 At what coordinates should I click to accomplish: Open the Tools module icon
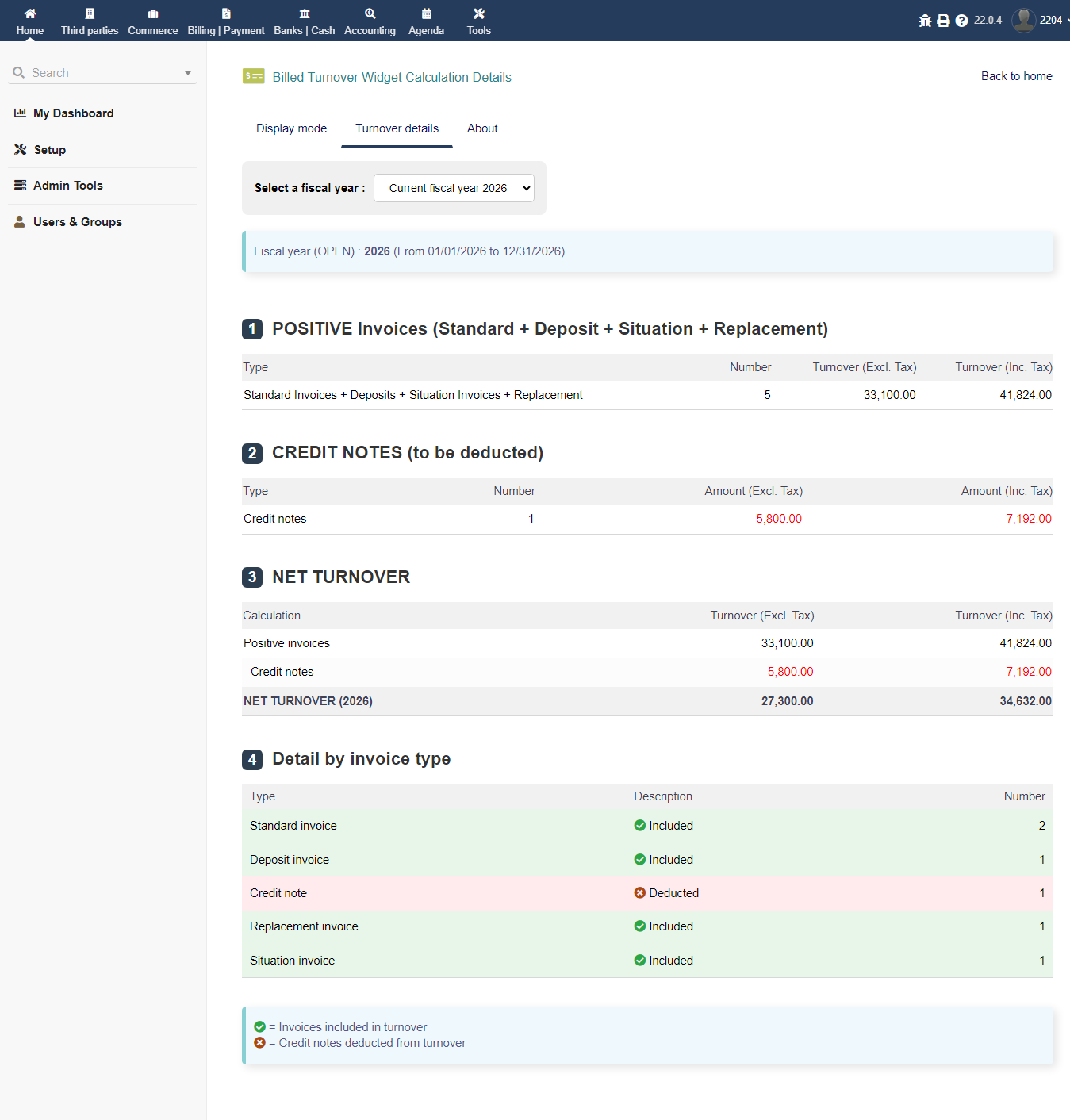pos(479,14)
